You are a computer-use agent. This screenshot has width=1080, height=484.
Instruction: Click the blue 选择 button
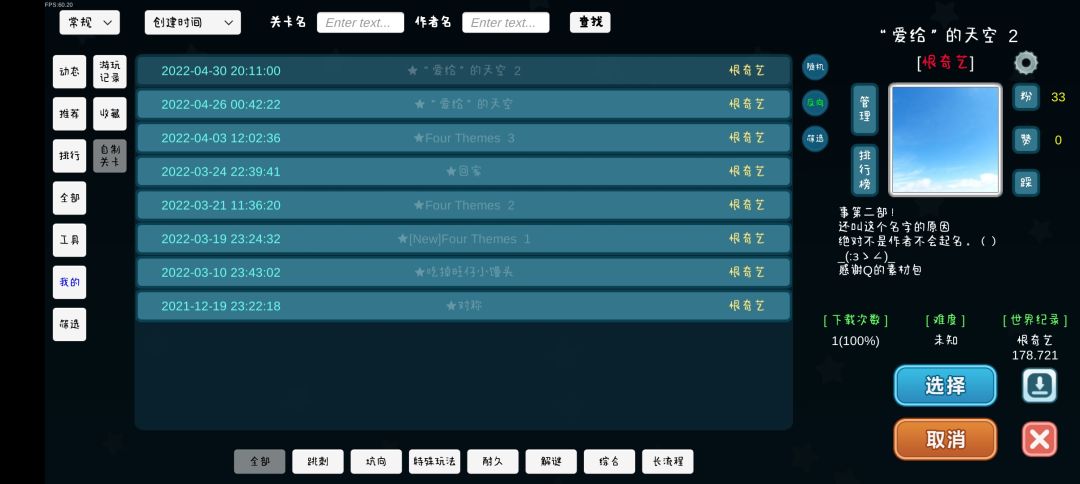pos(945,386)
